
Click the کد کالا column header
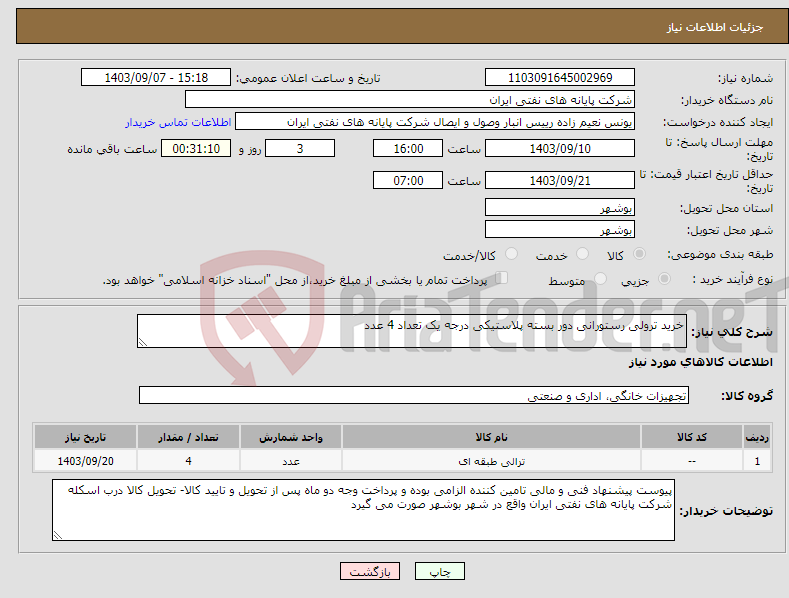pyautogui.click(x=692, y=437)
